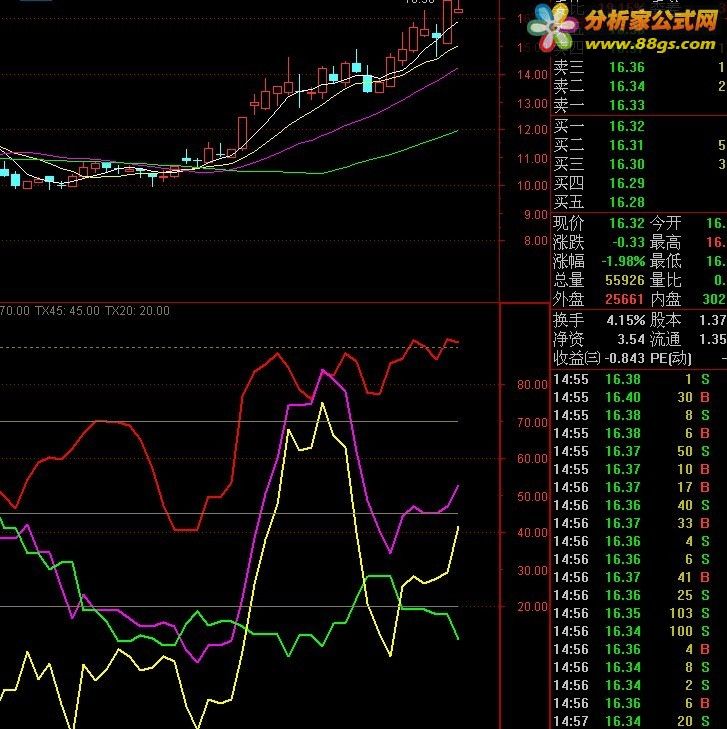Viewport: 727px width, 729px height.
Task: Click the 涨跌 value -0.33
Action: tap(628, 242)
